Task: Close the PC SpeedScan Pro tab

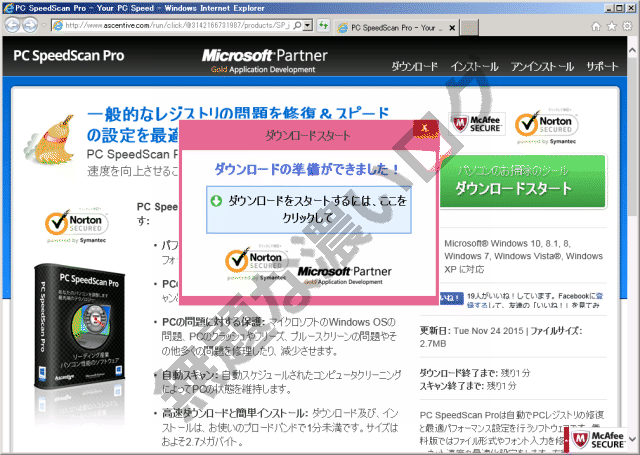Action: point(452,28)
